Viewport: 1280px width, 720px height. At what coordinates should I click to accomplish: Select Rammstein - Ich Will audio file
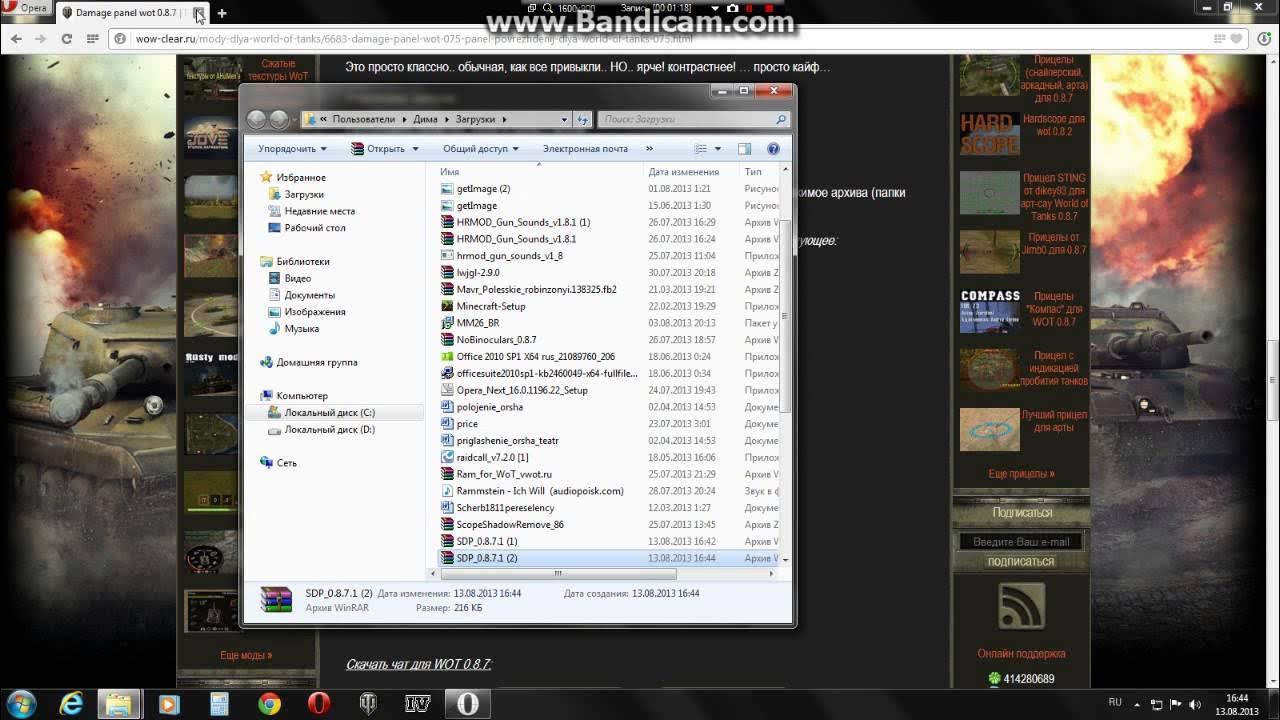[539, 491]
